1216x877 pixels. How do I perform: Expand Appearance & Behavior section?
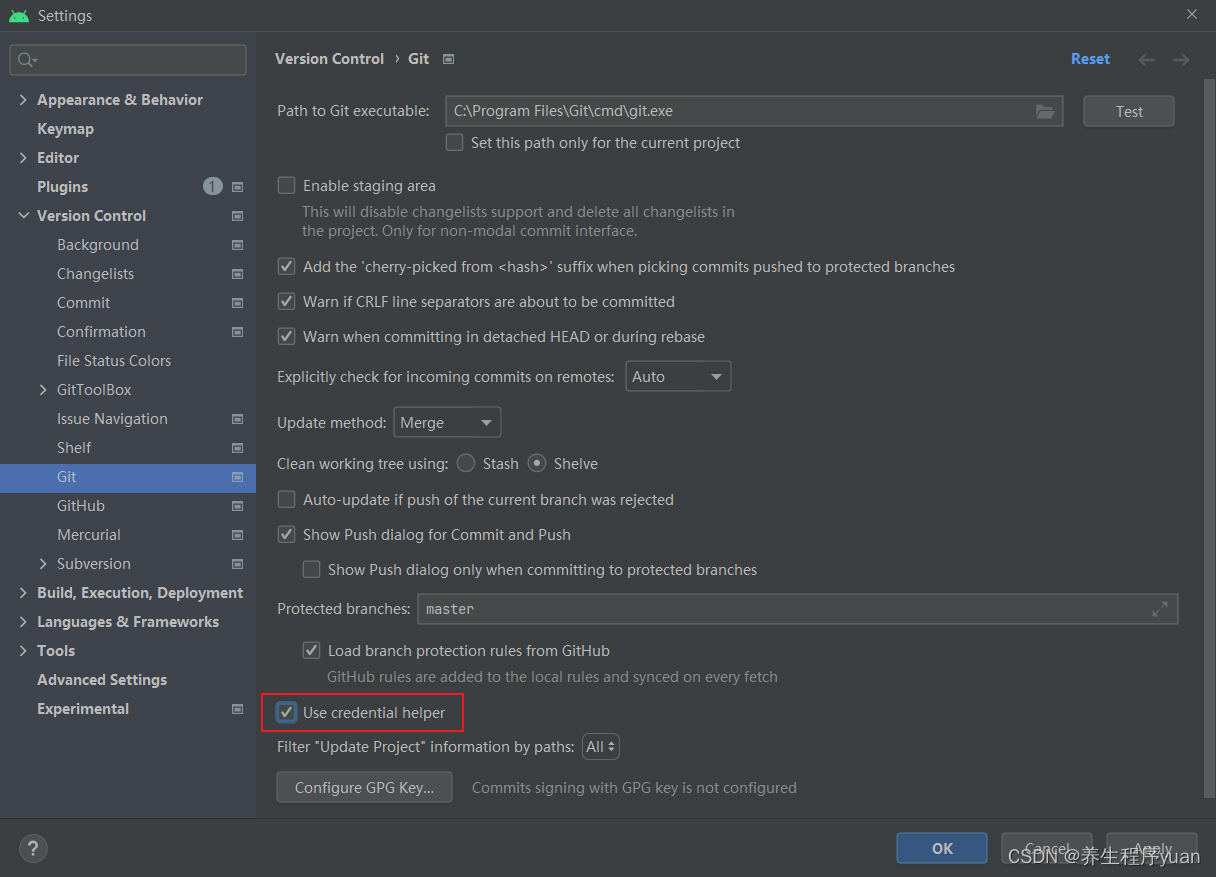coord(24,100)
